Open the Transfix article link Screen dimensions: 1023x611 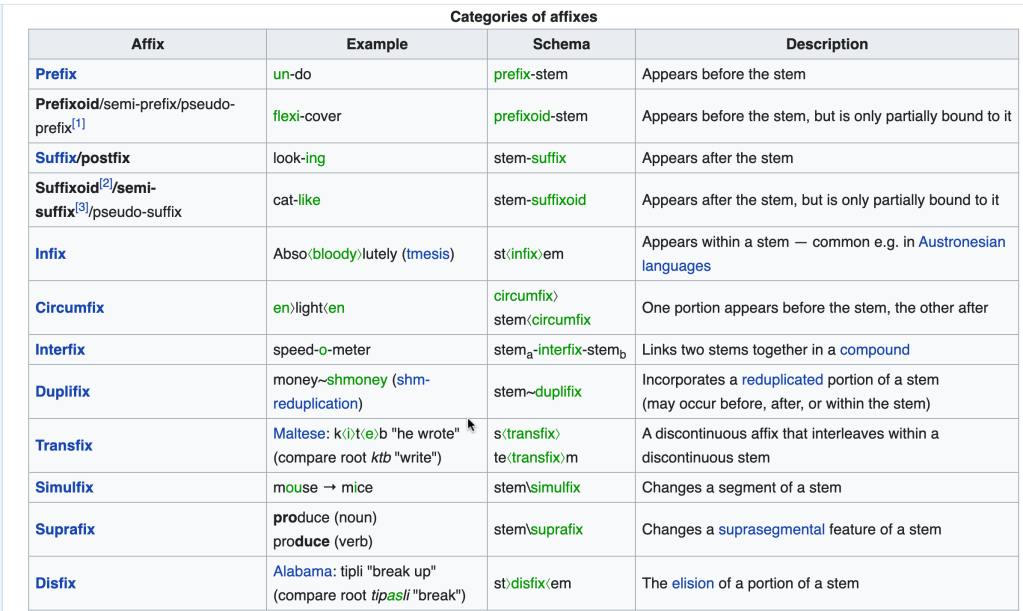[63, 446]
